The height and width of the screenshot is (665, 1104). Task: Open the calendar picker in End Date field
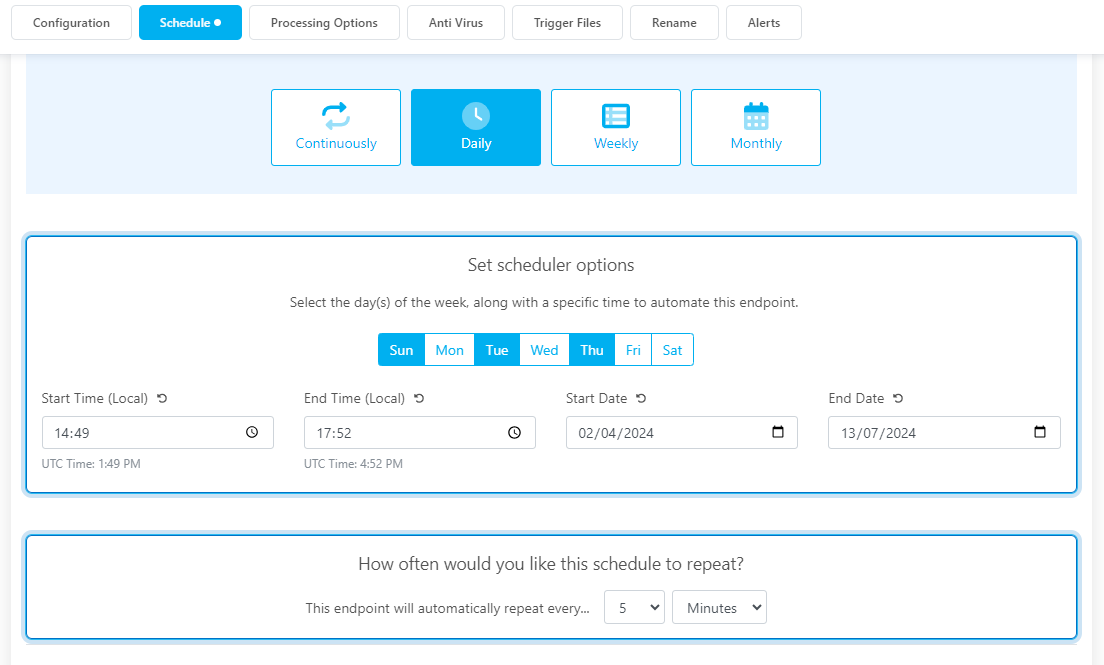(x=1039, y=432)
